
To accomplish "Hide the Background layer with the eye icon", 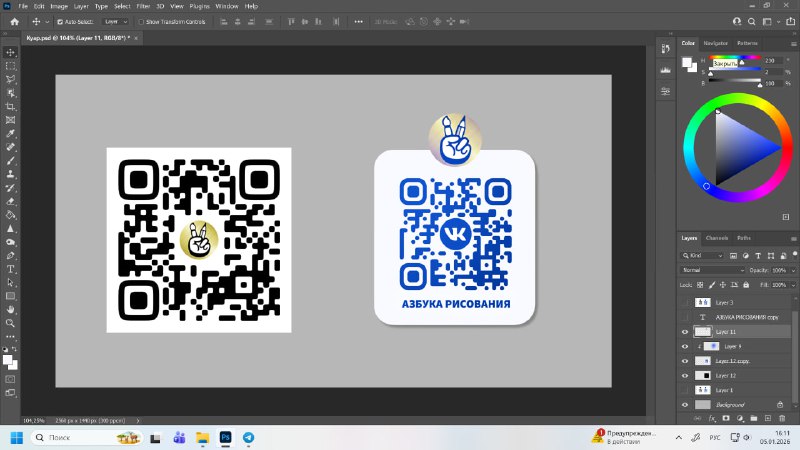I will 685,404.
